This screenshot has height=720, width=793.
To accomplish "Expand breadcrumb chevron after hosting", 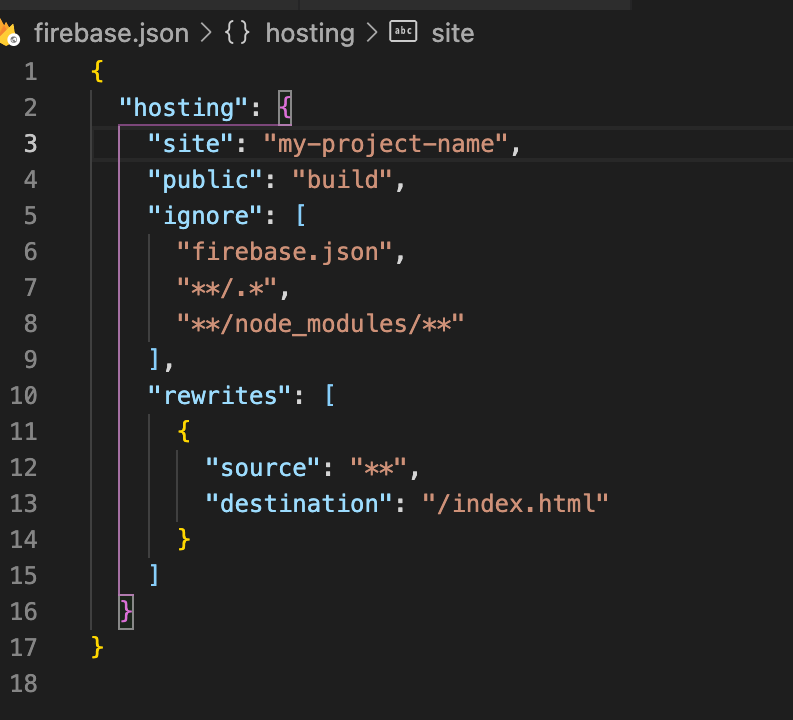I will click(372, 33).
